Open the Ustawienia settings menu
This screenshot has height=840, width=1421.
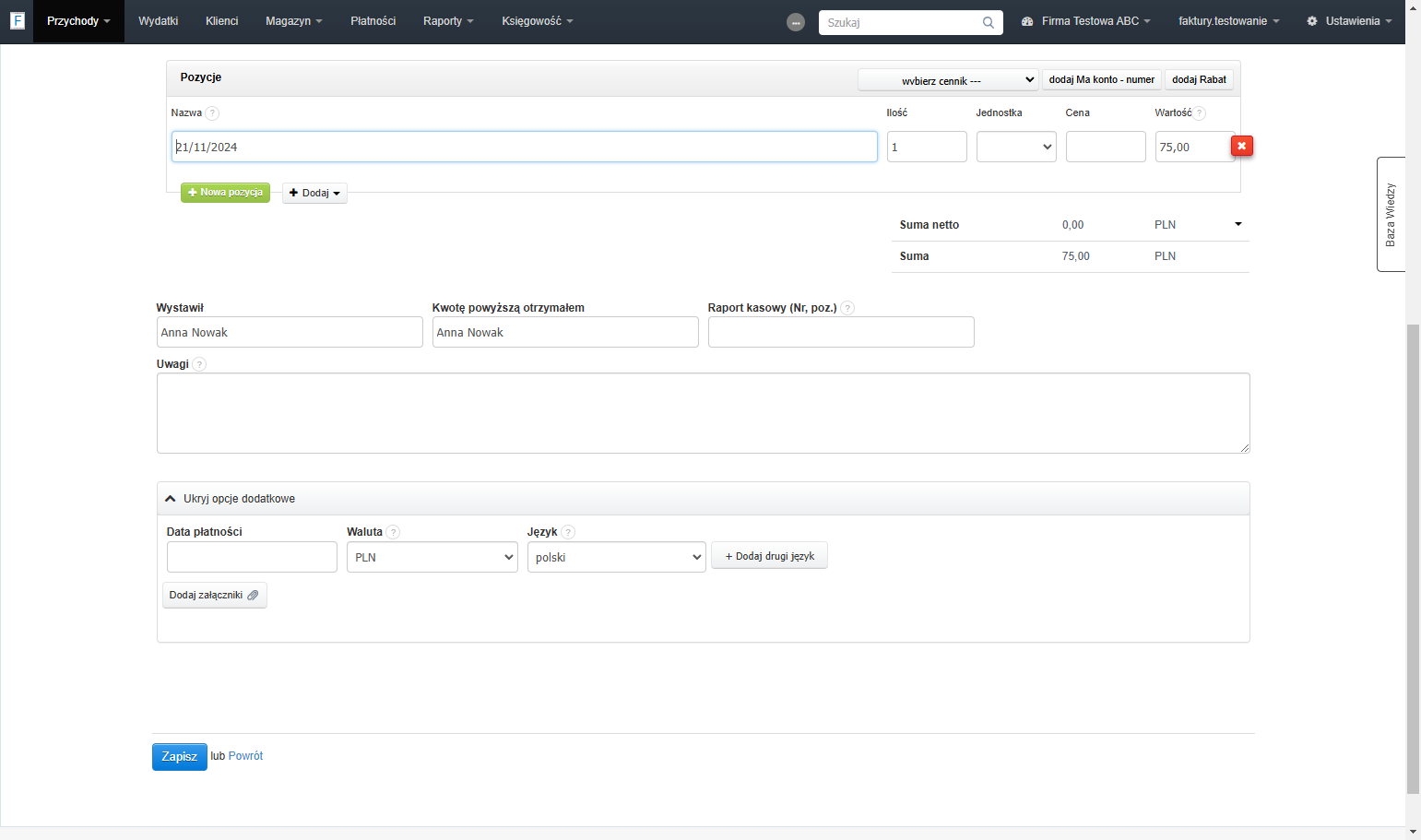point(1349,21)
